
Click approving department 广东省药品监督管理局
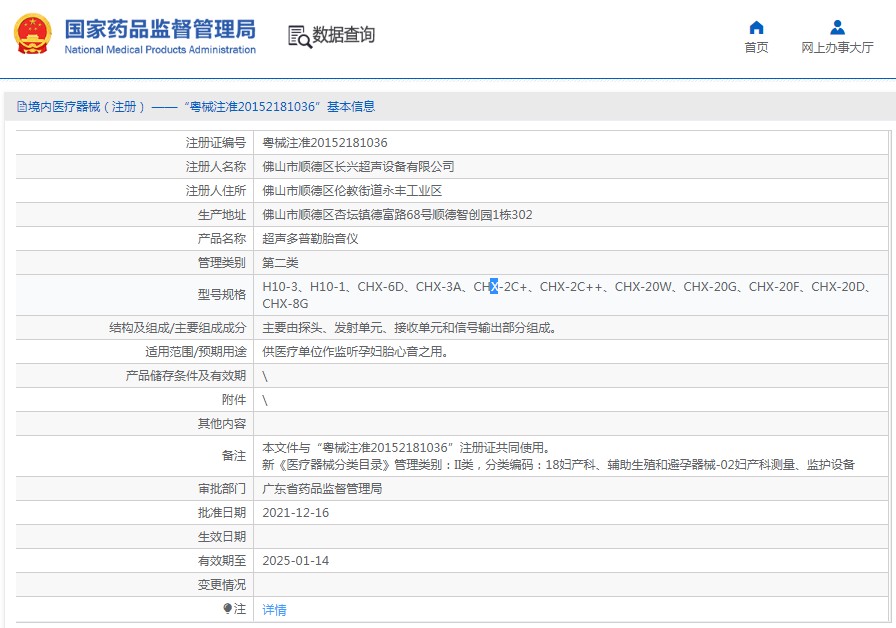322,489
